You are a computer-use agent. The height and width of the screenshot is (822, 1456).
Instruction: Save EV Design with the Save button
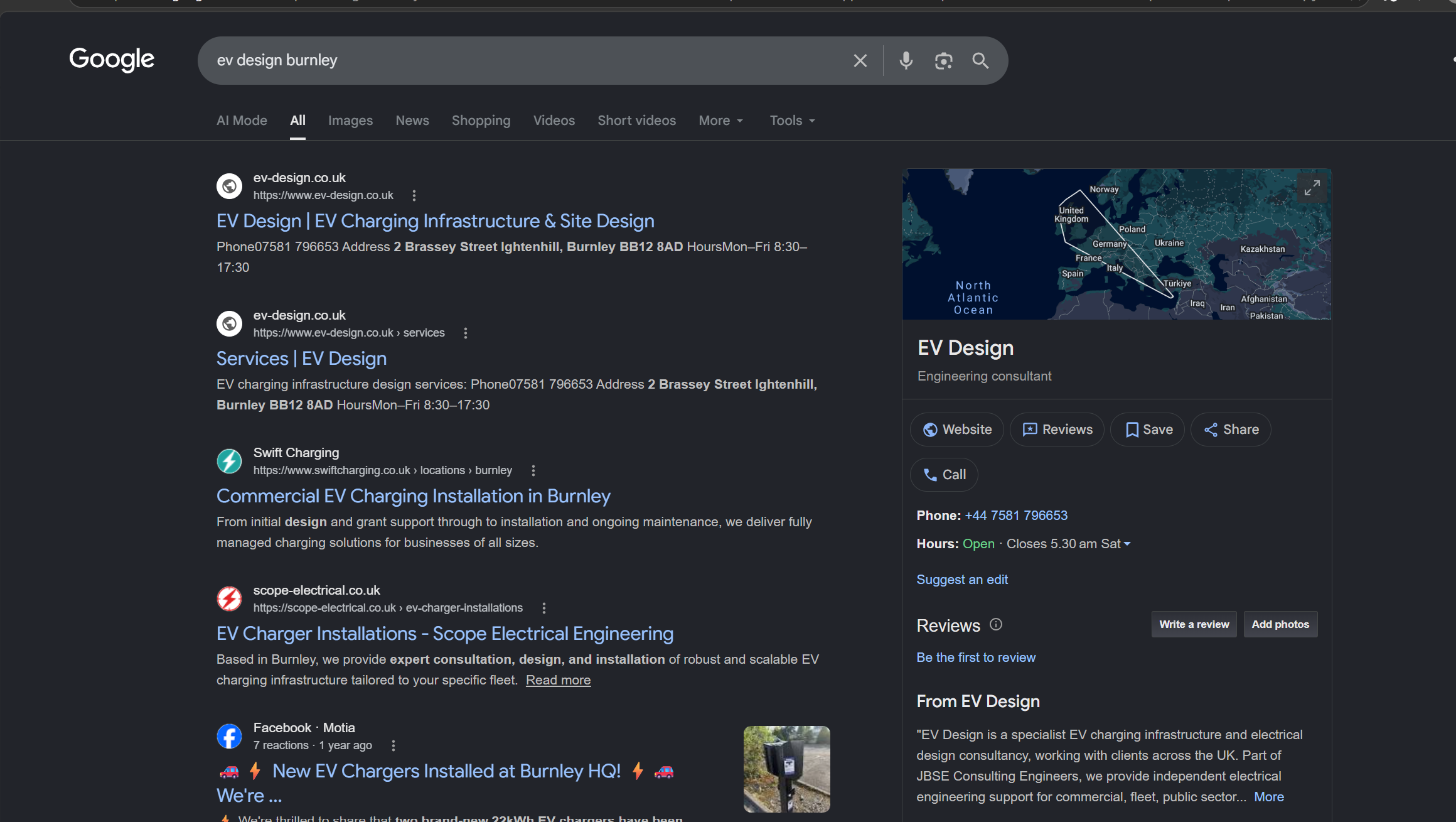click(1148, 430)
